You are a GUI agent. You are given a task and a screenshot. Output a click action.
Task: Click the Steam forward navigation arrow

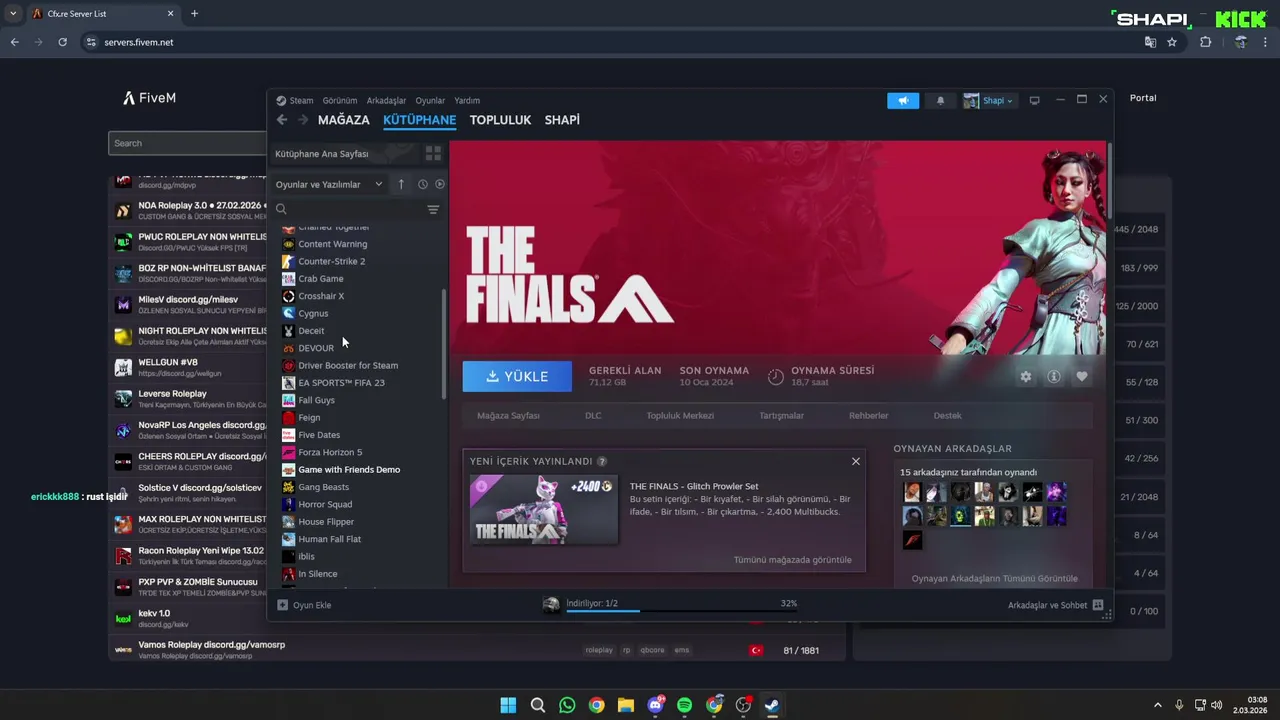click(x=302, y=120)
